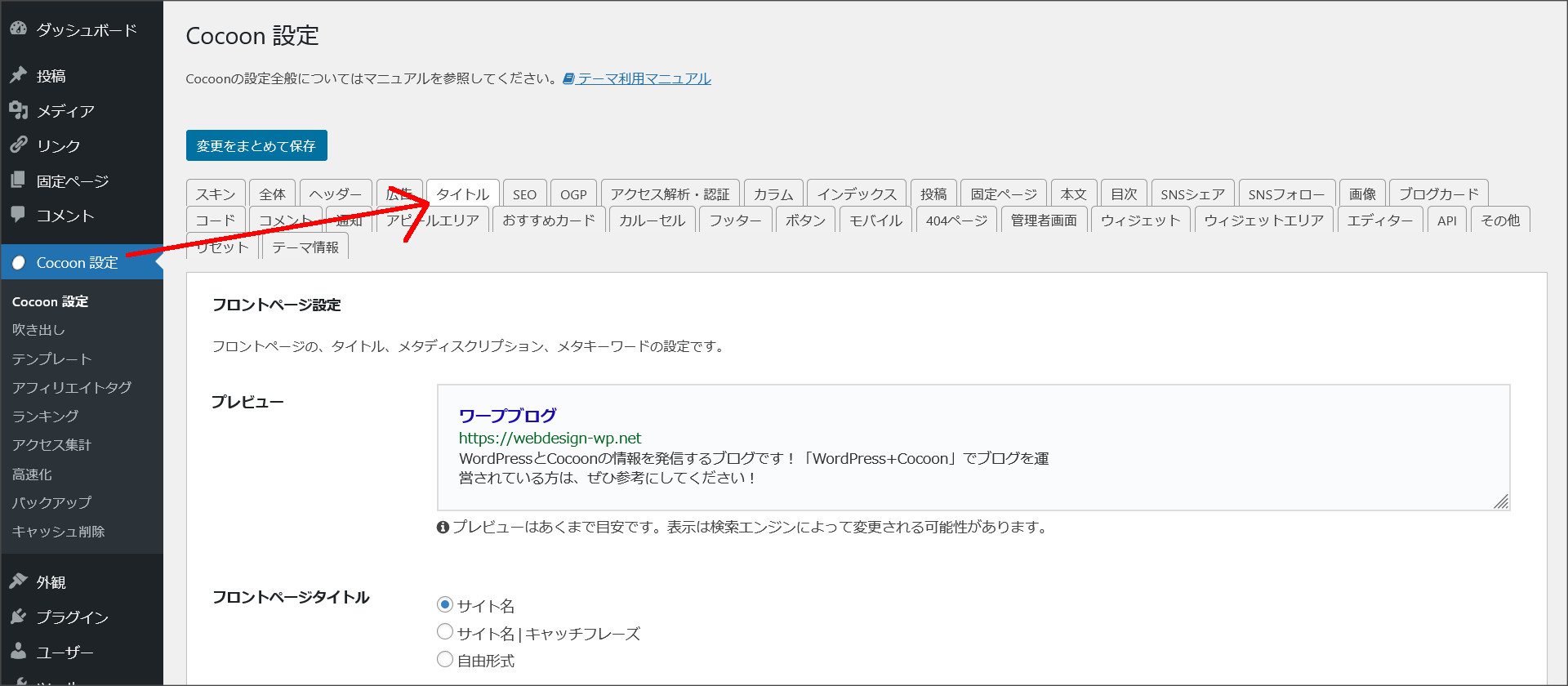
Task: Open アクセス集計 submenu item
Action: click(x=51, y=444)
